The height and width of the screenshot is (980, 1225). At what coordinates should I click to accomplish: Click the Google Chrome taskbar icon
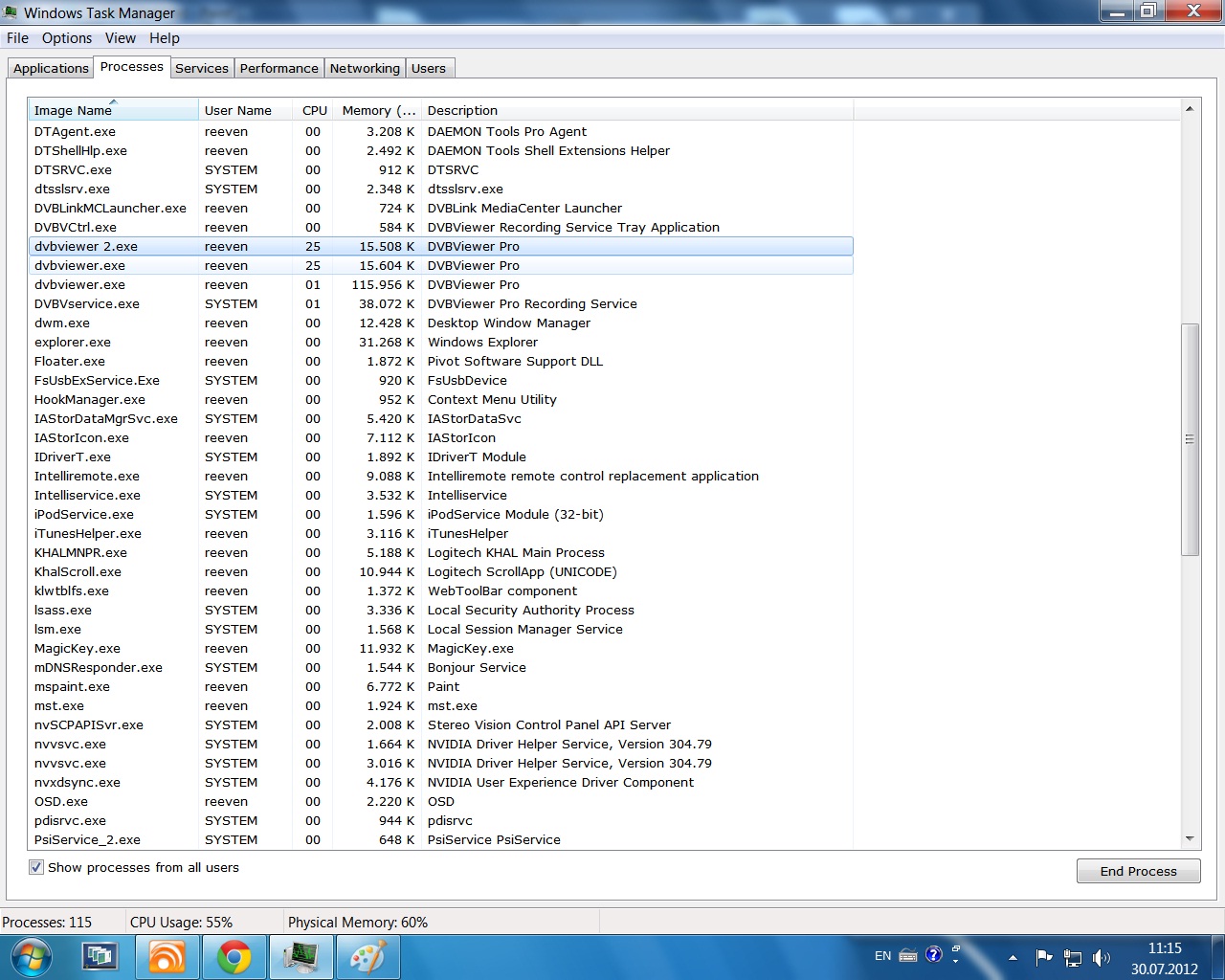tap(234, 957)
